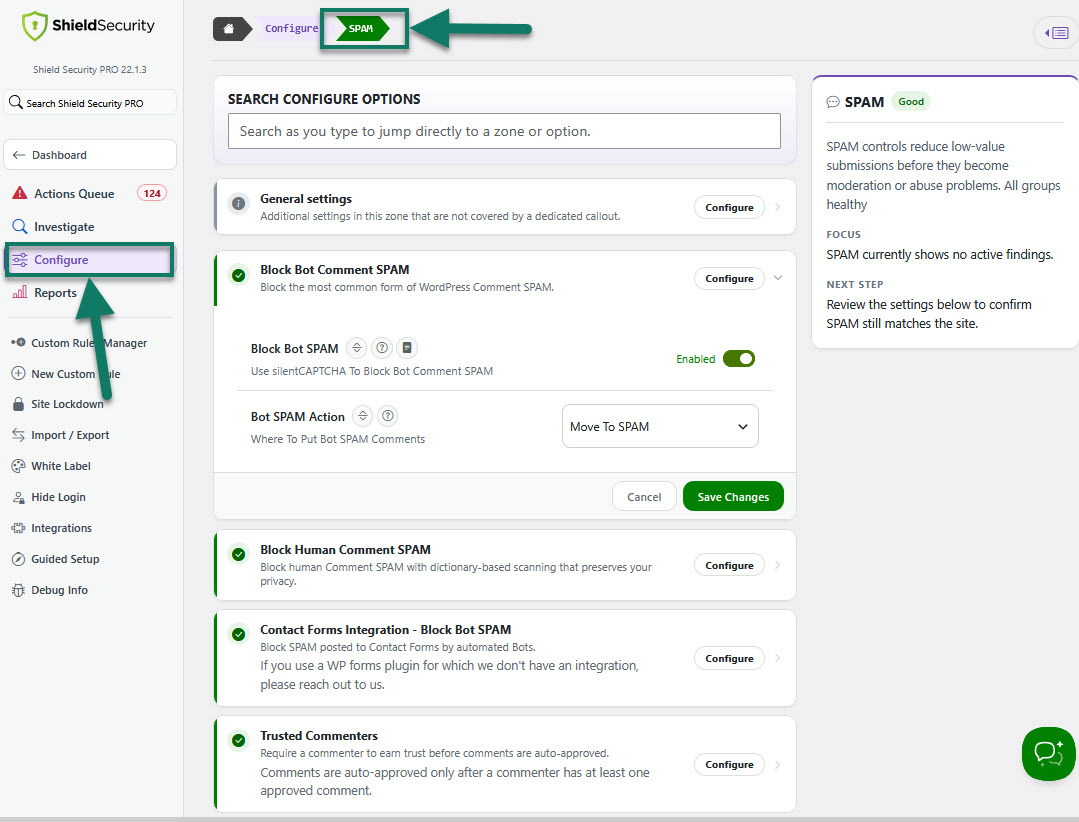Click the Cancel button
The width and height of the screenshot is (1079, 822).
644,497
